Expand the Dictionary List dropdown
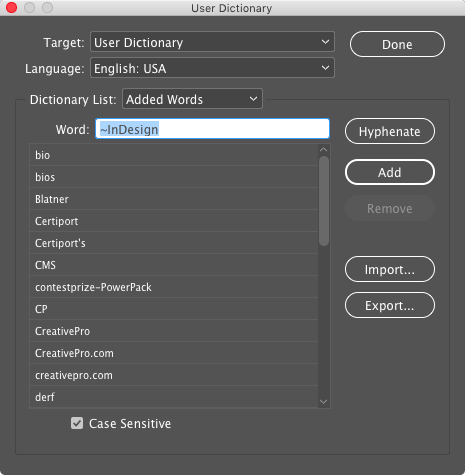465x475 pixels. pos(192,99)
